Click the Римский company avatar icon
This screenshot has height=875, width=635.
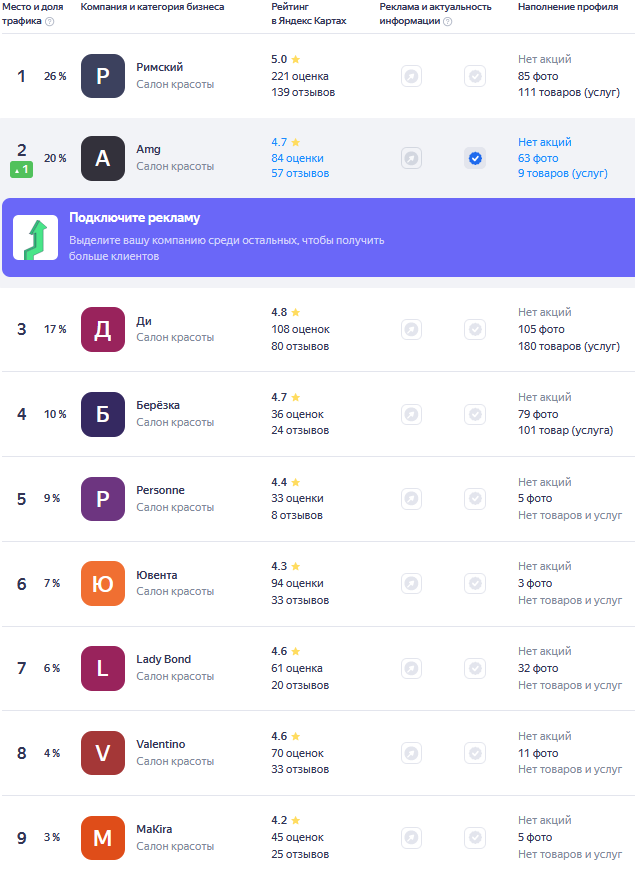(x=103, y=76)
